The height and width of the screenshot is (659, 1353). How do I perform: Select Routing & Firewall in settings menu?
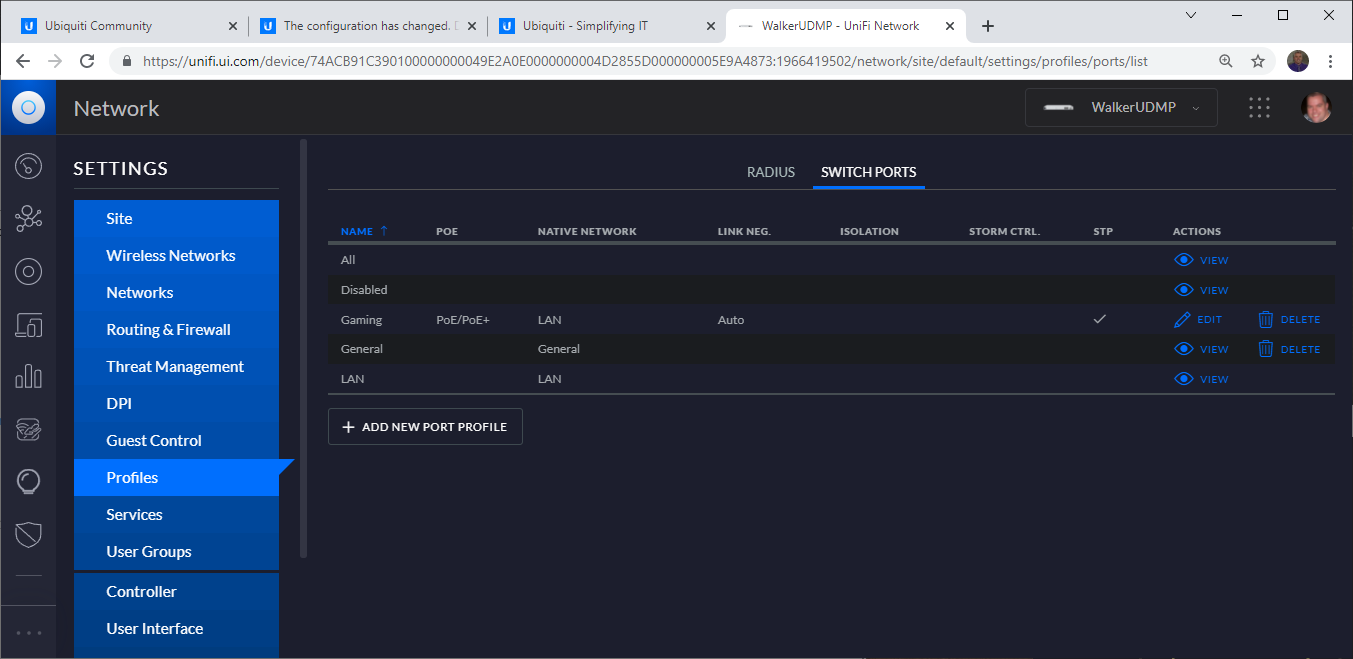pos(168,330)
